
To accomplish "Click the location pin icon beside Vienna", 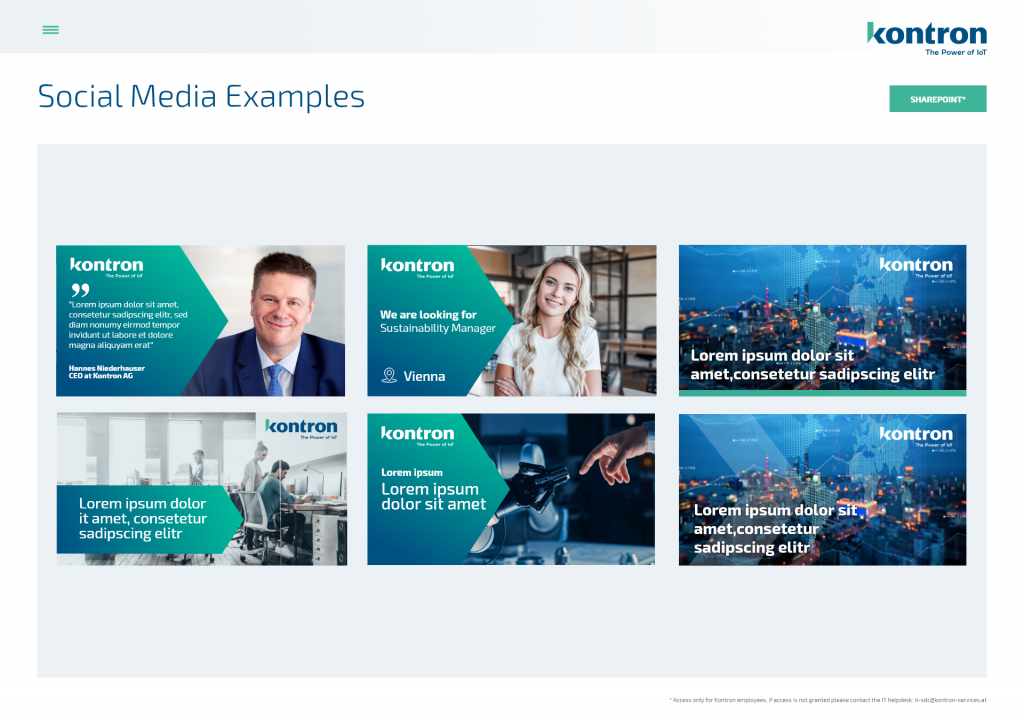I will 389,376.
